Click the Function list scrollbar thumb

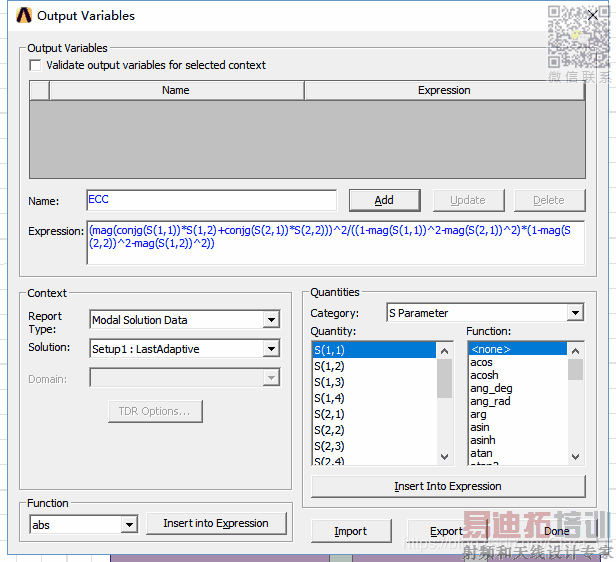(575, 369)
